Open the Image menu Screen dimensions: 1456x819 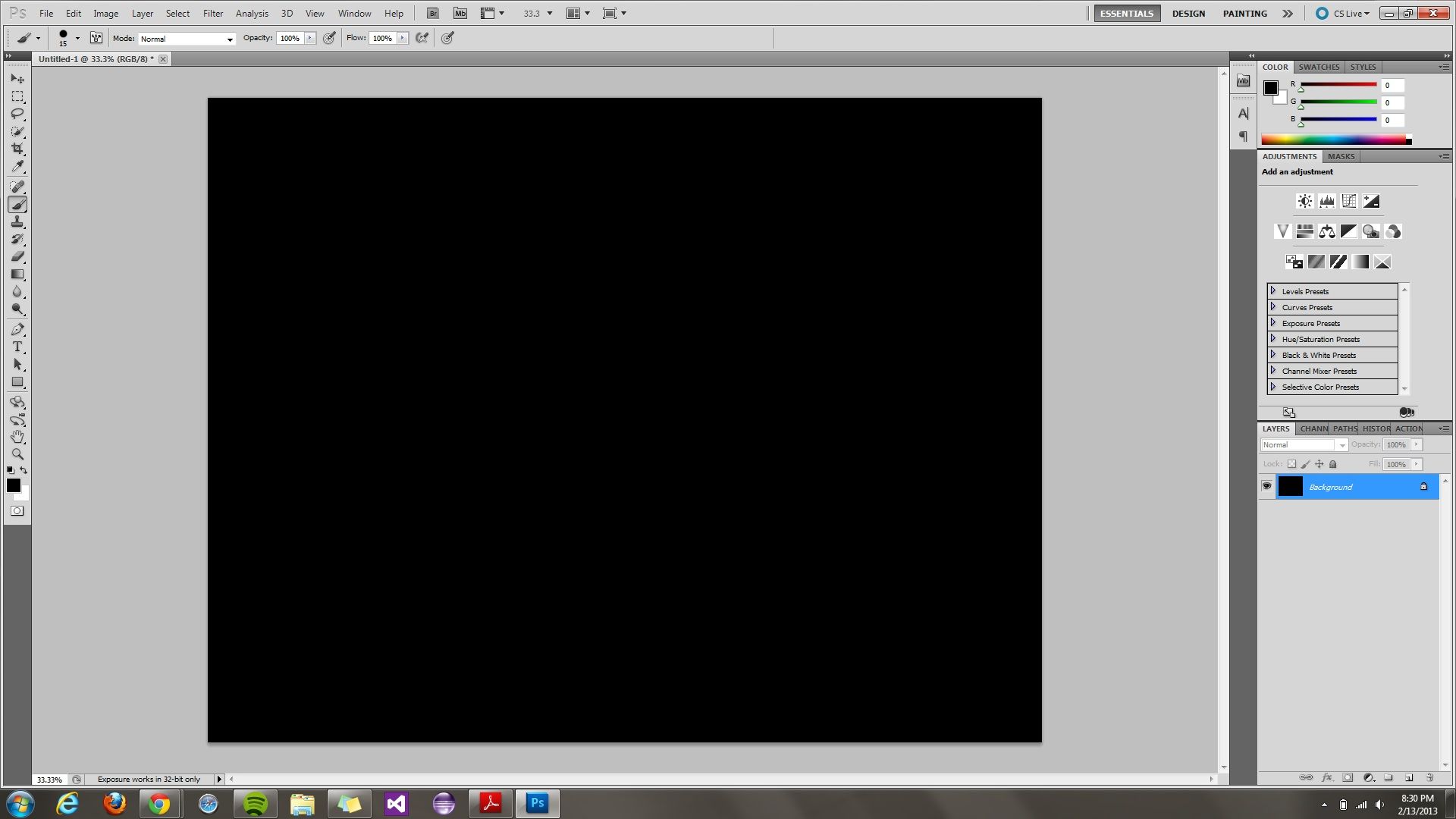point(105,14)
